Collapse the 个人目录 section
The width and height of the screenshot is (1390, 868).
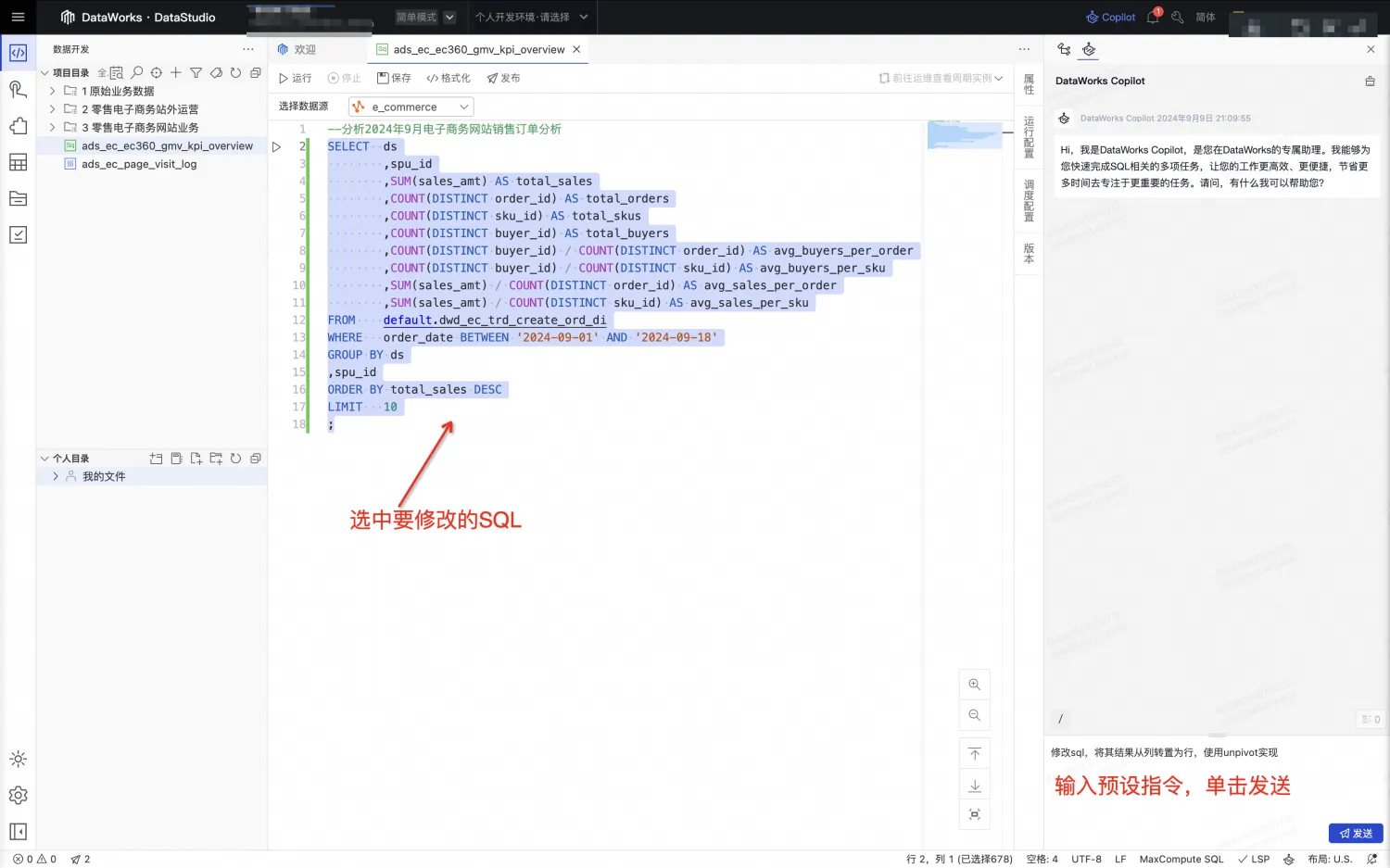[44, 458]
